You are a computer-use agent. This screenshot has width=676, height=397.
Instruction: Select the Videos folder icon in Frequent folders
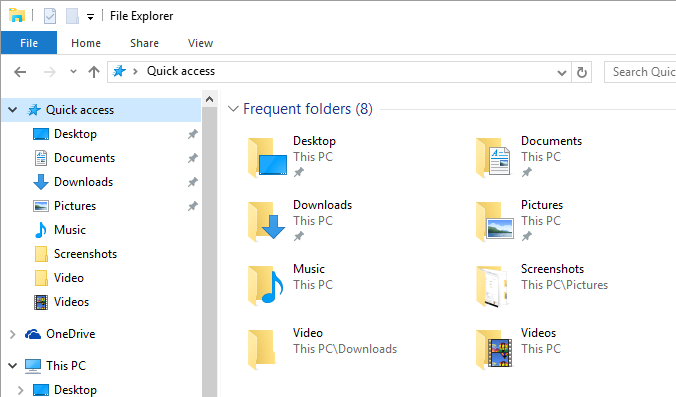(494, 349)
